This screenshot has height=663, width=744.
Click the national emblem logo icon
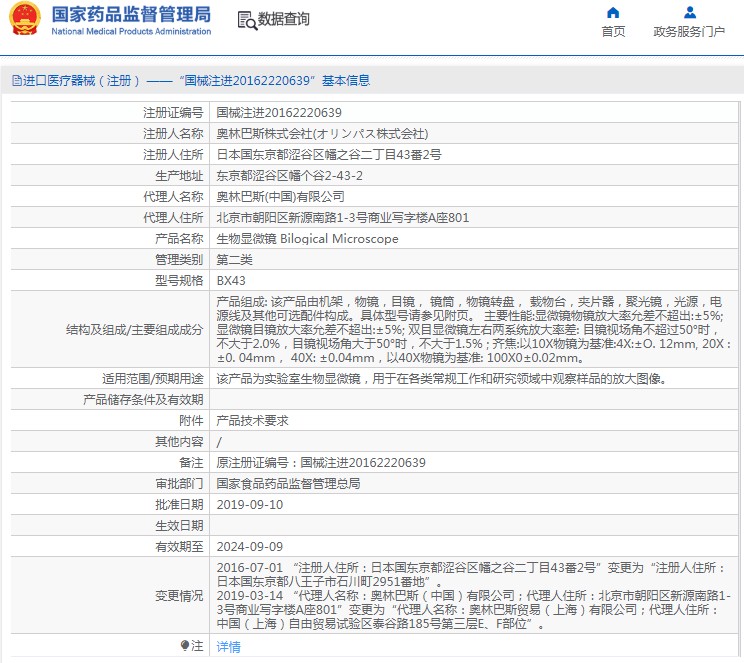tap(25, 19)
